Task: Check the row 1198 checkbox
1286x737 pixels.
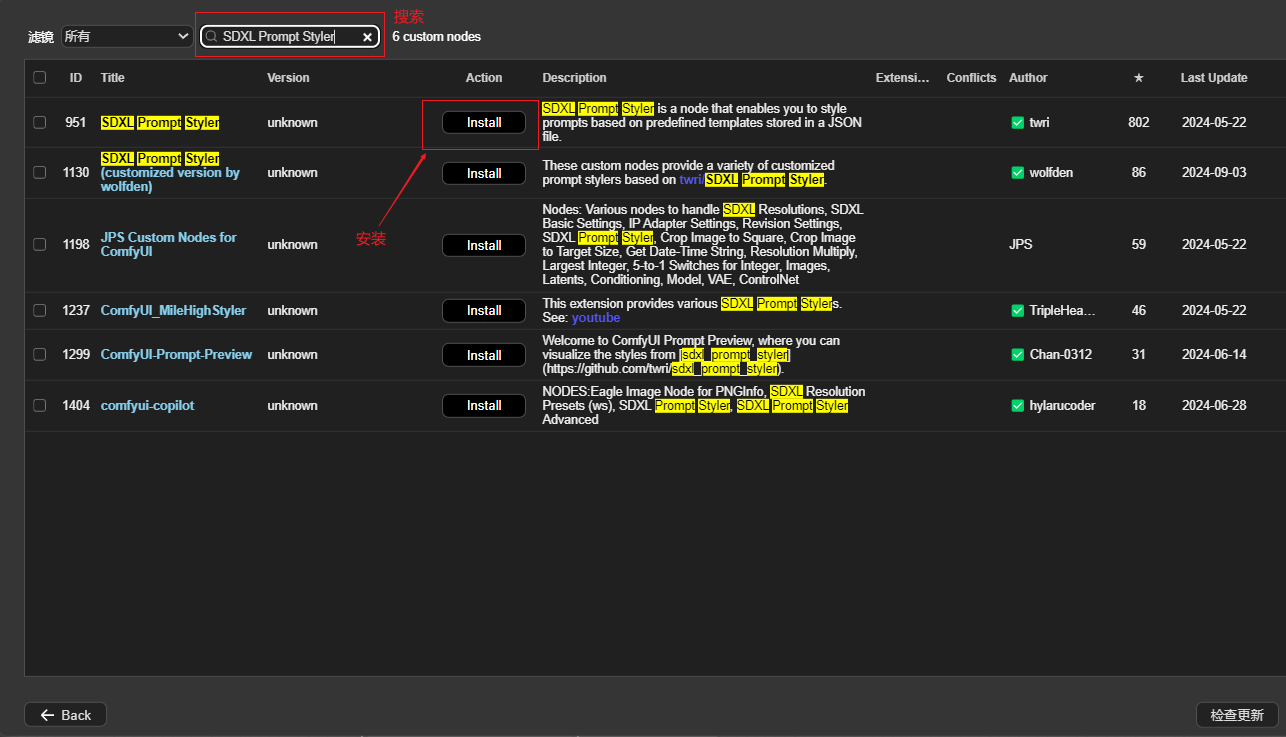Action: 40,244
